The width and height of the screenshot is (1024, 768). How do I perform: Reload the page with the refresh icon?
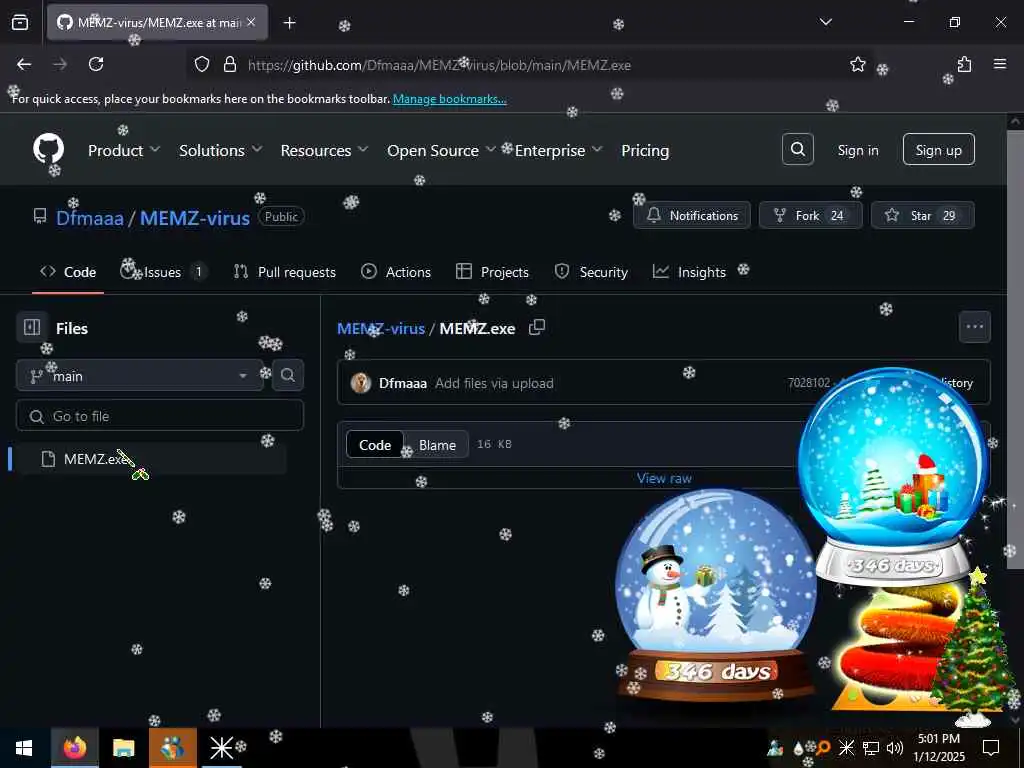point(96,64)
